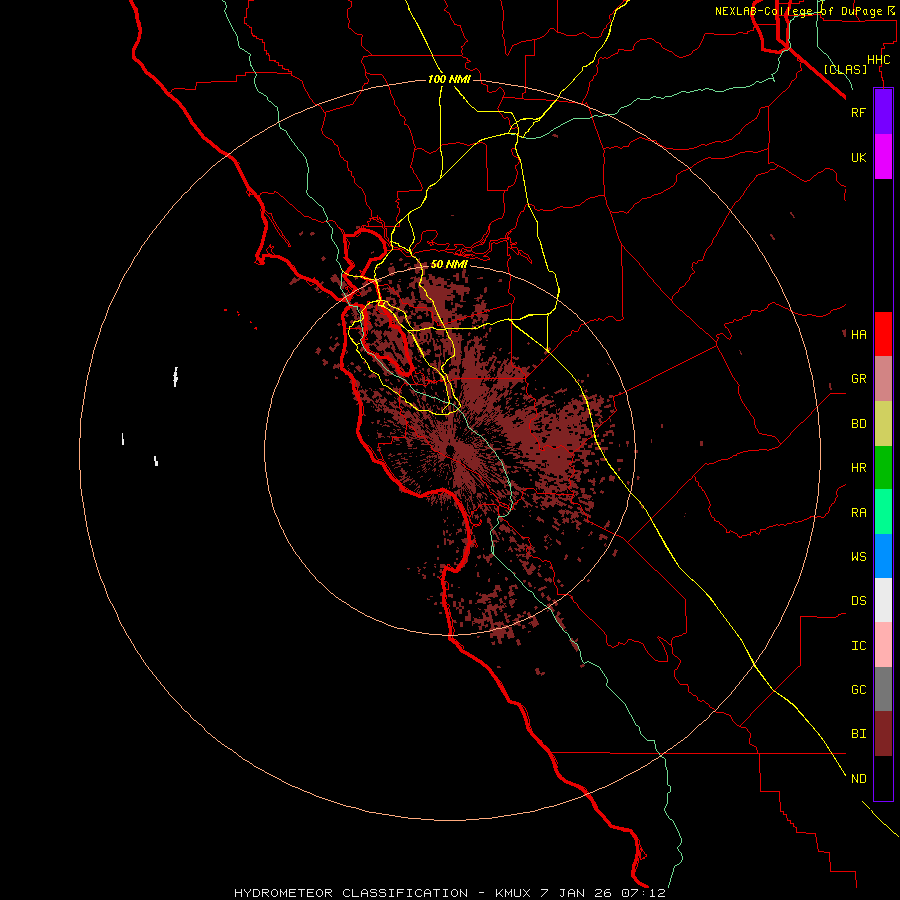Click the "[CLAS]" label
Viewport: 900px width, 900px height.
845,69
